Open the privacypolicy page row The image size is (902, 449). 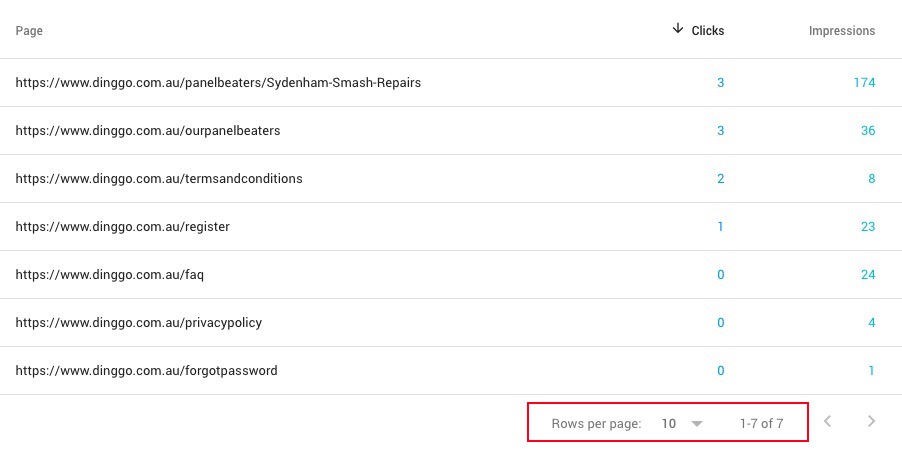[x=138, y=323]
